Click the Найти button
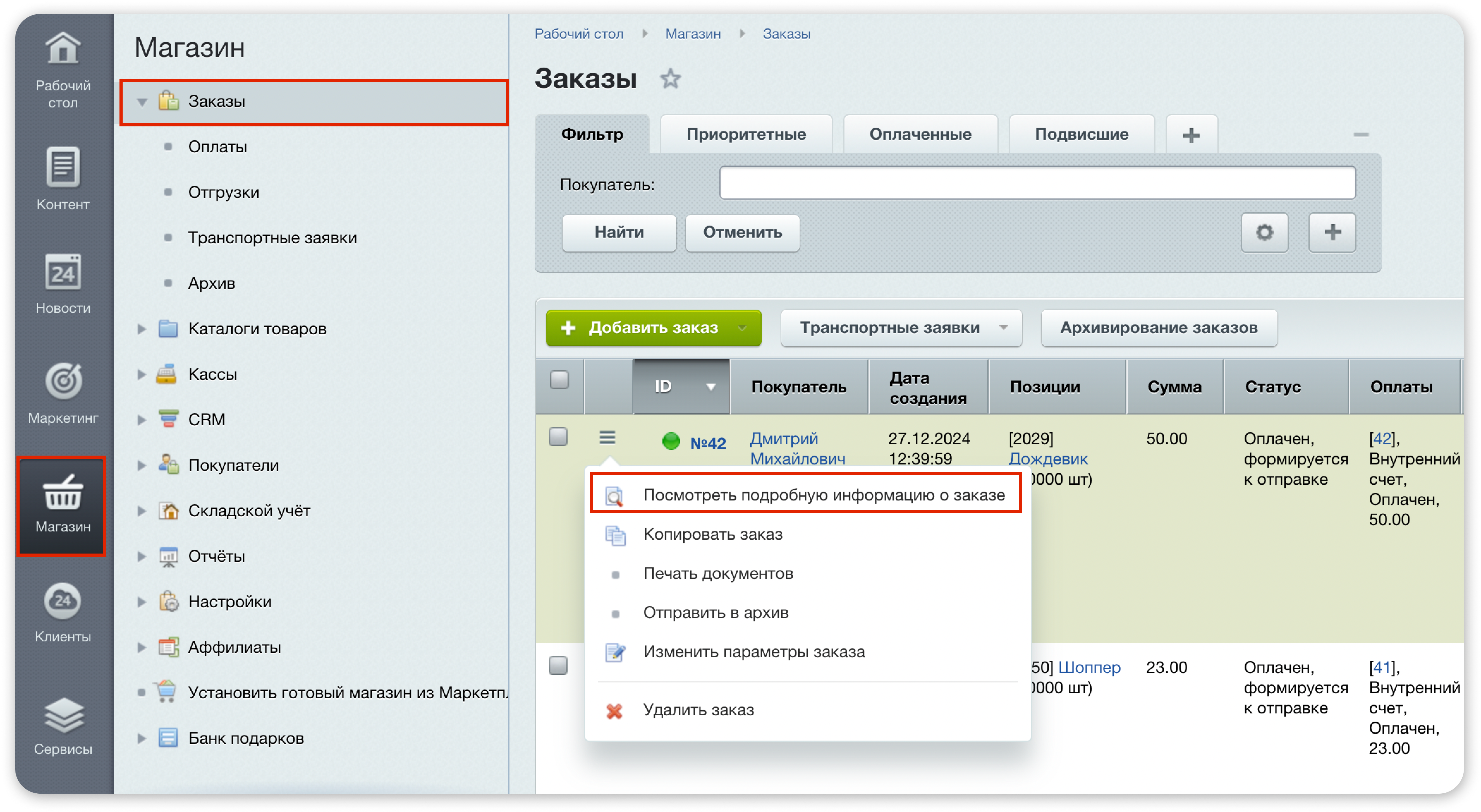This screenshot has width=1481, height=812. (619, 232)
